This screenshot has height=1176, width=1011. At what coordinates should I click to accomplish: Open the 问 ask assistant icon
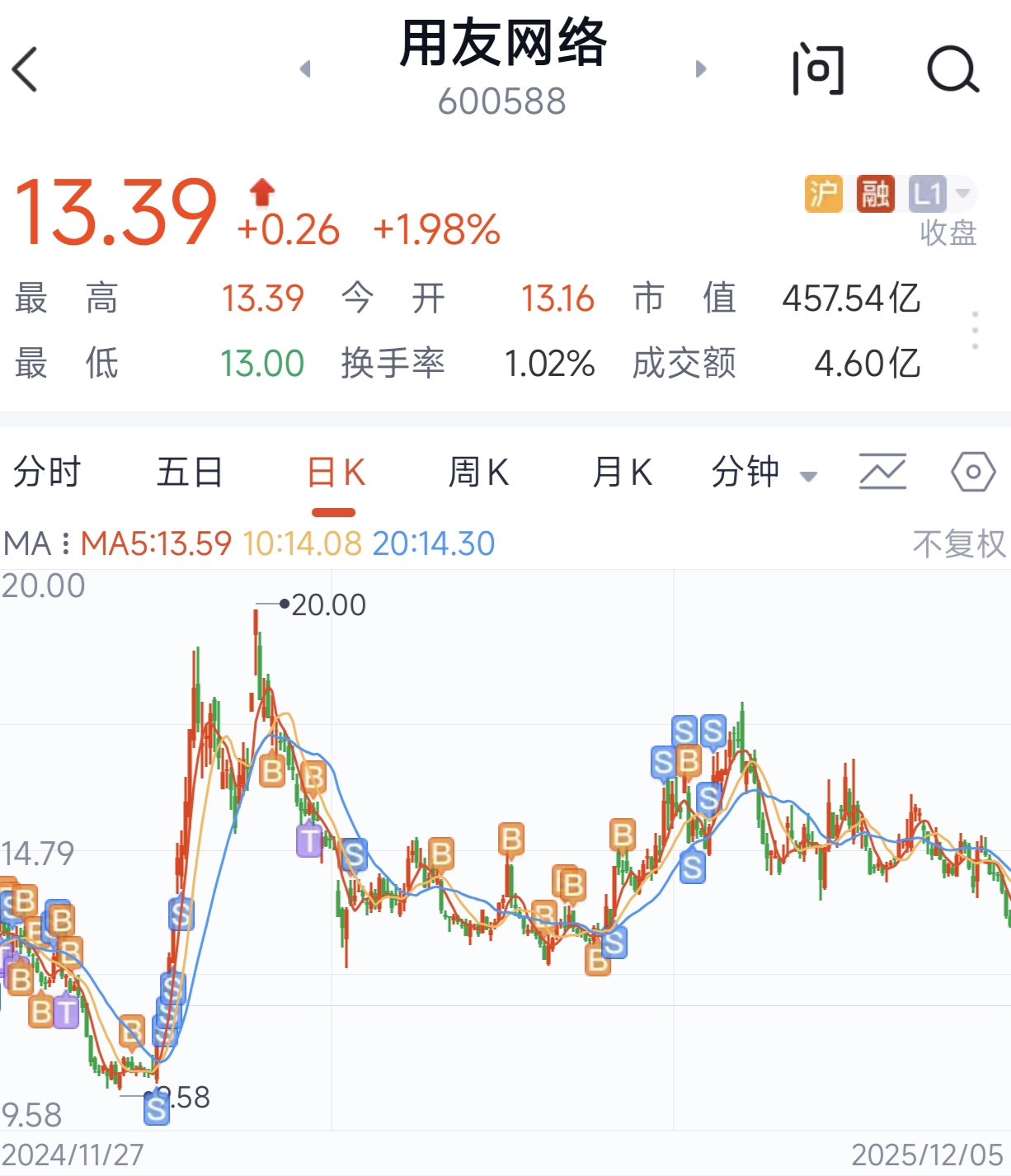point(818,70)
